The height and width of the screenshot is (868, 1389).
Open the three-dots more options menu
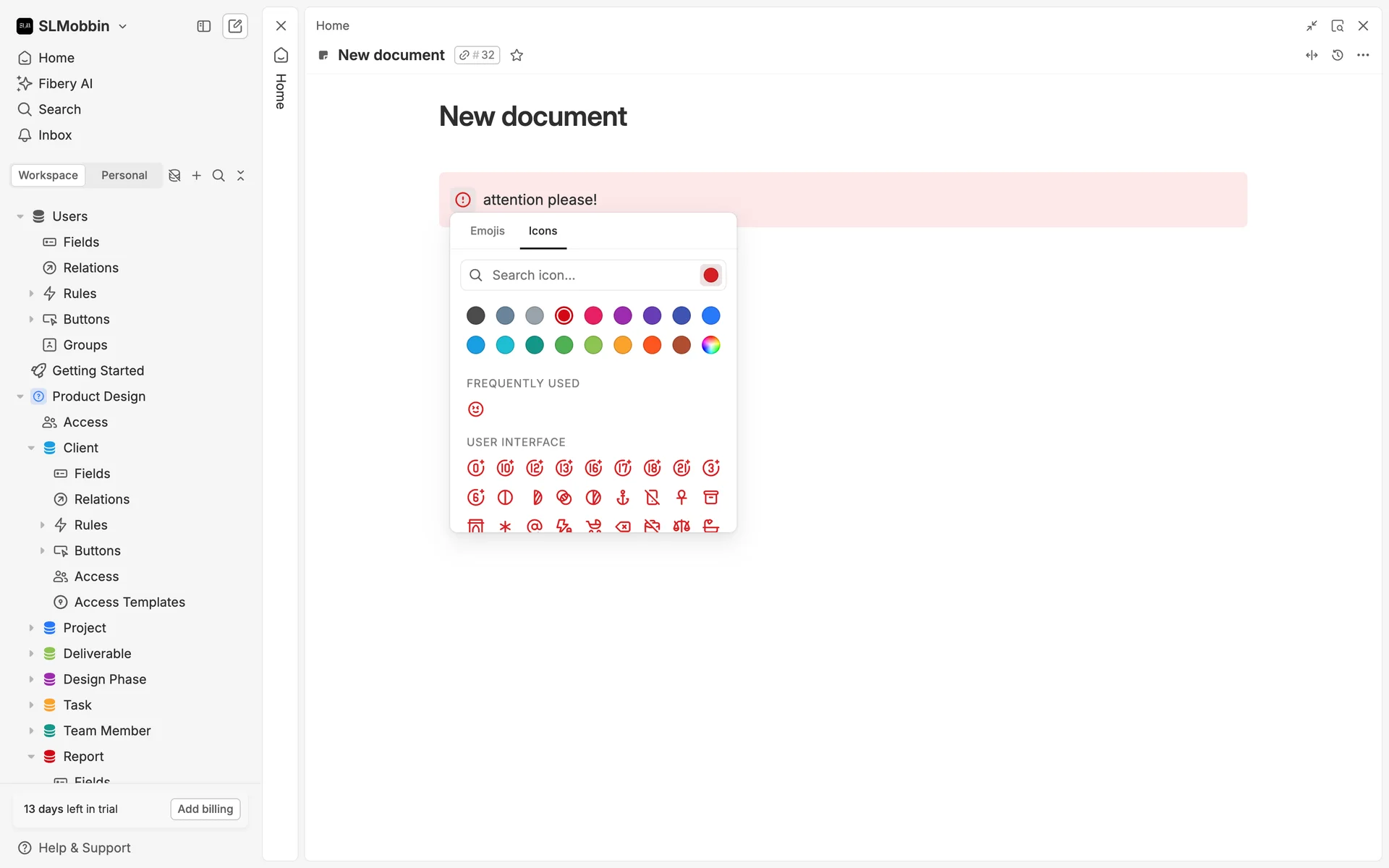click(1363, 55)
